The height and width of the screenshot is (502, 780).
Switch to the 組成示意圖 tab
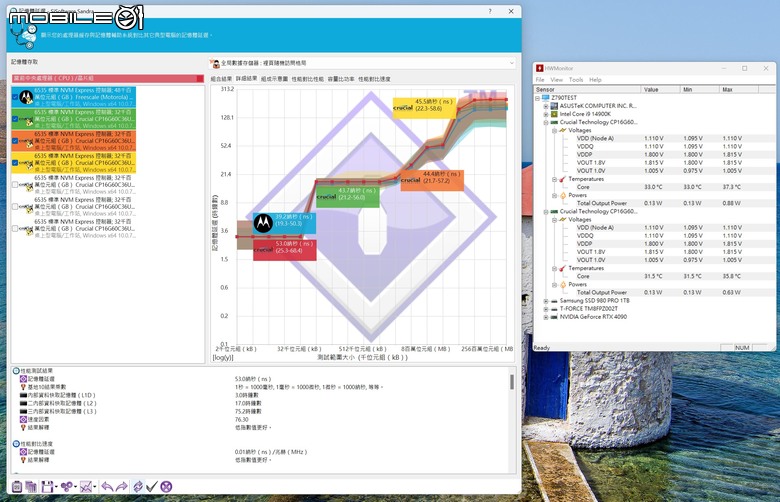pos(274,79)
